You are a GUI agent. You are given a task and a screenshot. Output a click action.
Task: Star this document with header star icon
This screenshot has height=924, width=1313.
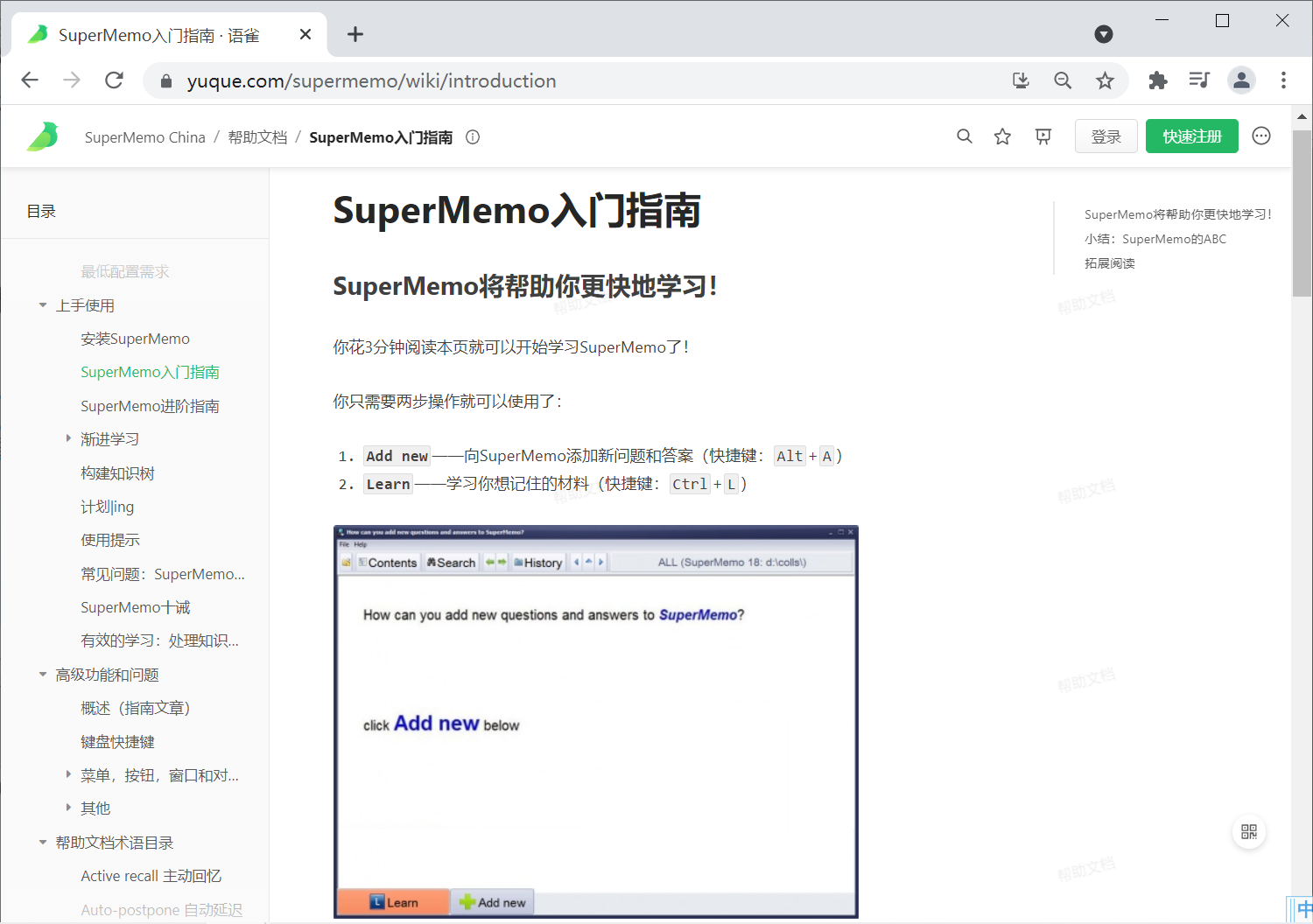[x=1003, y=136]
